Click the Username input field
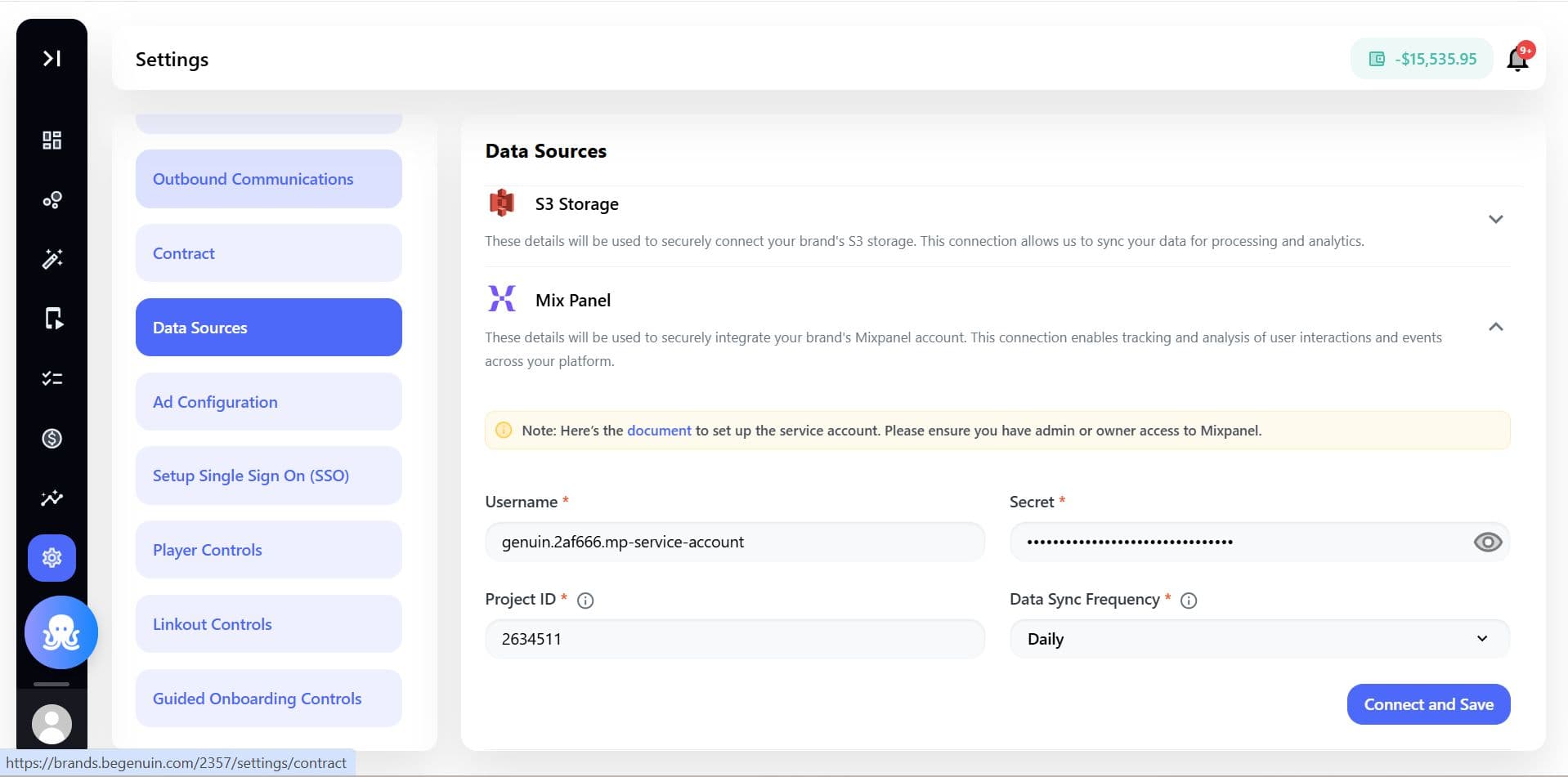Image resolution: width=1568 pixels, height=777 pixels. pyautogui.click(x=735, y=542)
